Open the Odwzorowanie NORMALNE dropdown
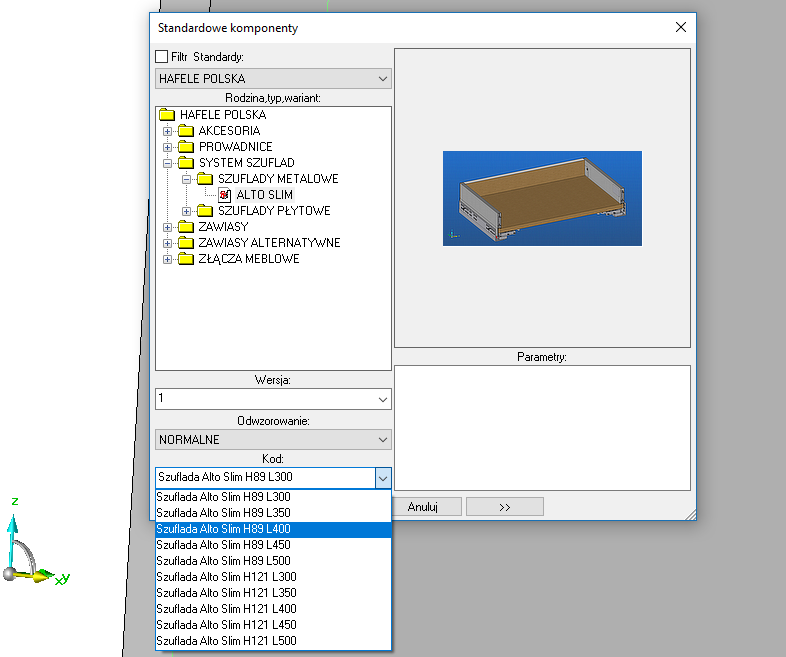Viewport: 786px width, 657px height. click(x=273, y=439)
